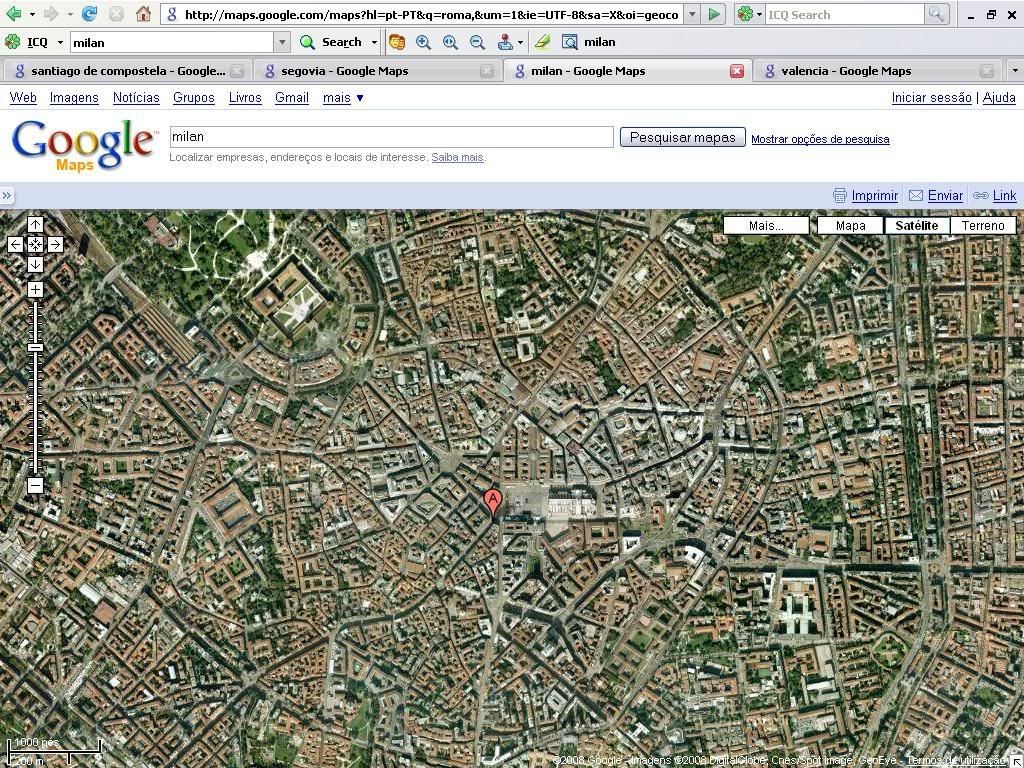
Task: Click the map zoom in plus button
Action: coord(35,290)
